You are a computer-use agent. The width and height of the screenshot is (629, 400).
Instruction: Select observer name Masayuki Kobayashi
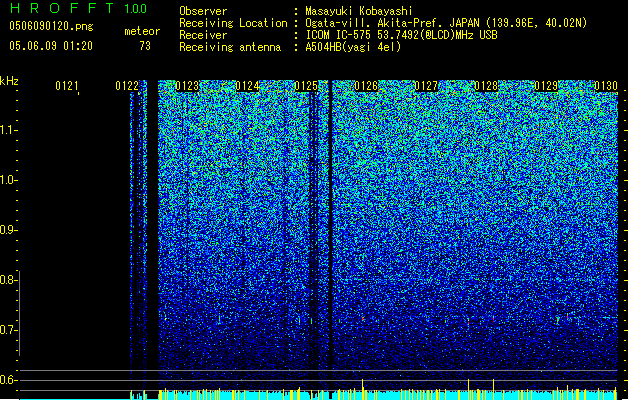pyautogui.click(x=359, y=11)
